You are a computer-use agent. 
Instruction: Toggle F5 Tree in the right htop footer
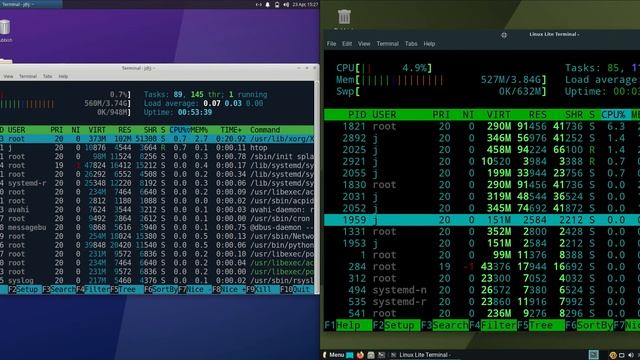click(541, 325)
